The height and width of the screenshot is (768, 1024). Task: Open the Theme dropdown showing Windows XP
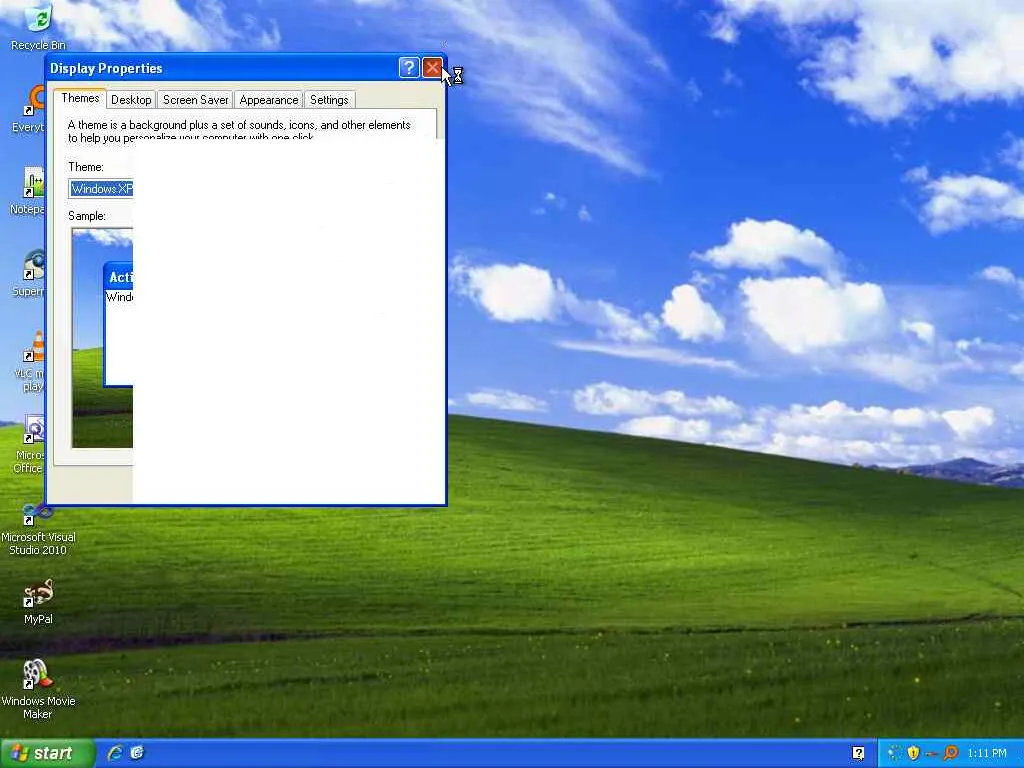(101, 189)
